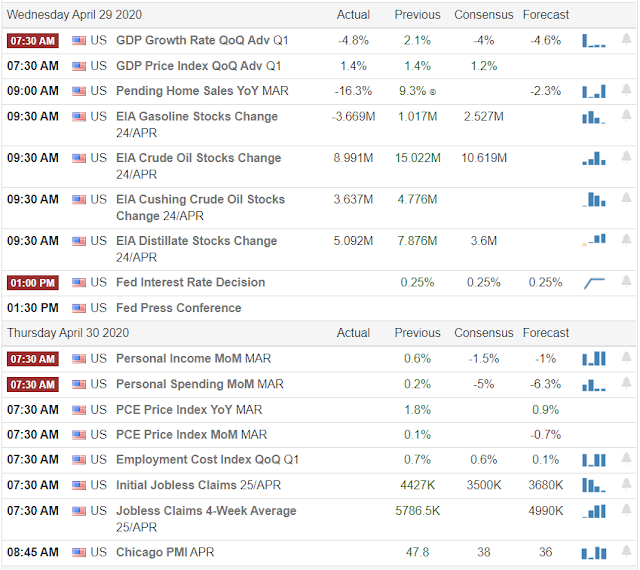Image resolution: width=640 pixels, height=570 pixels.
Task: Click the red 01:00 PM time badge
Action: (33, 283)
